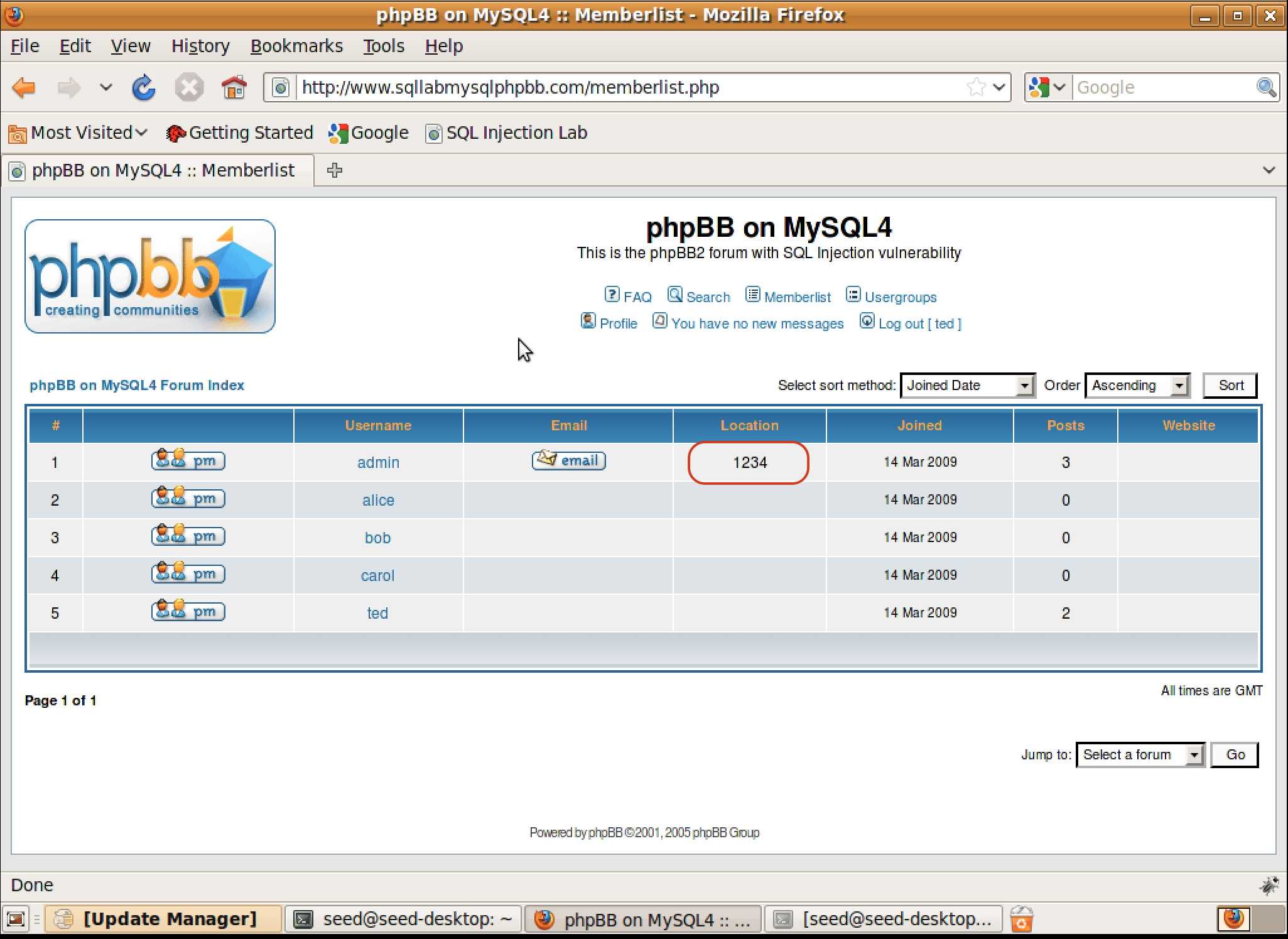Click the phpBB creating communities logo

click(150, 276)
